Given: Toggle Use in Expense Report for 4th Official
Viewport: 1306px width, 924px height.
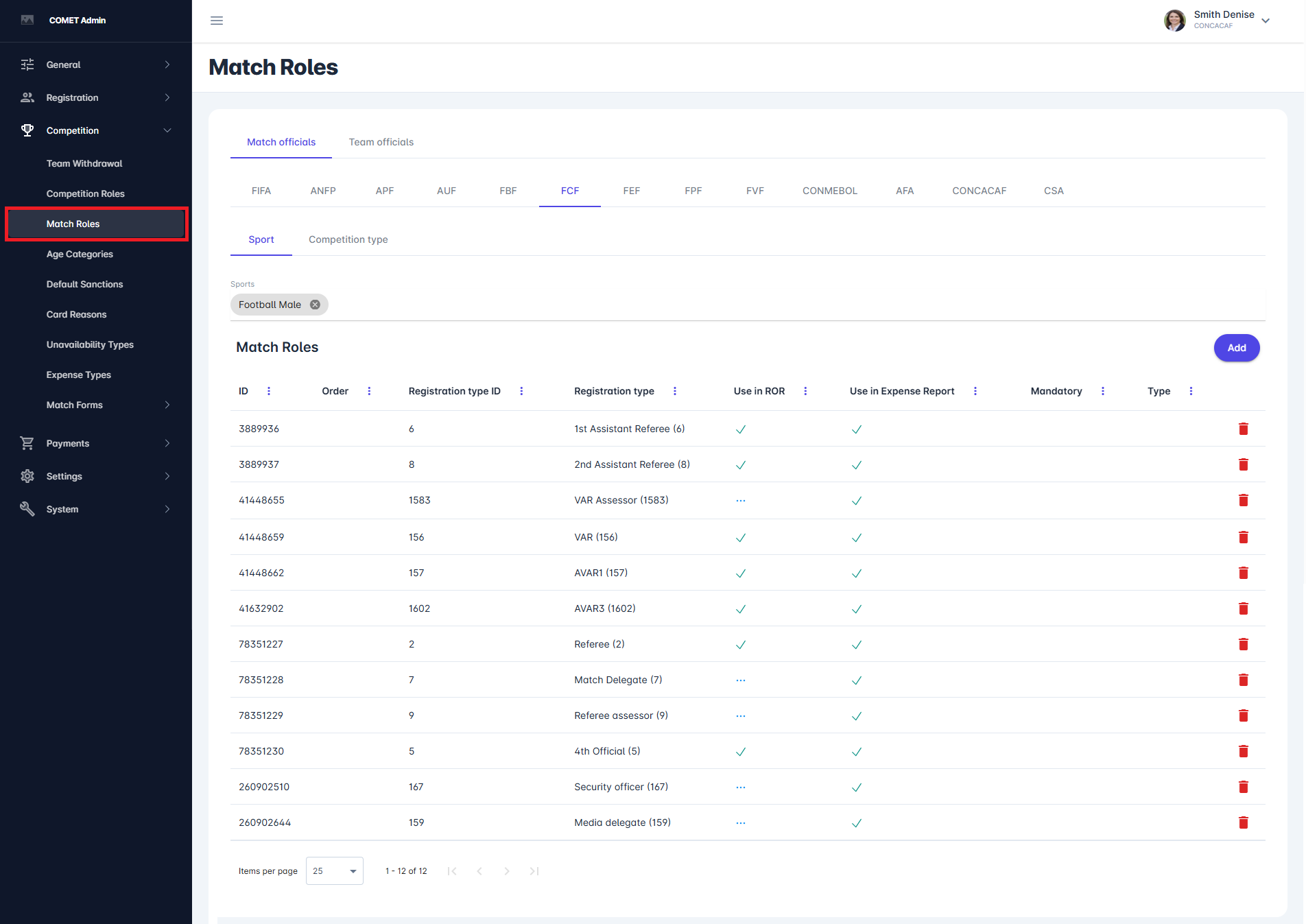Looking at the screenshot, I should [857, 752].
